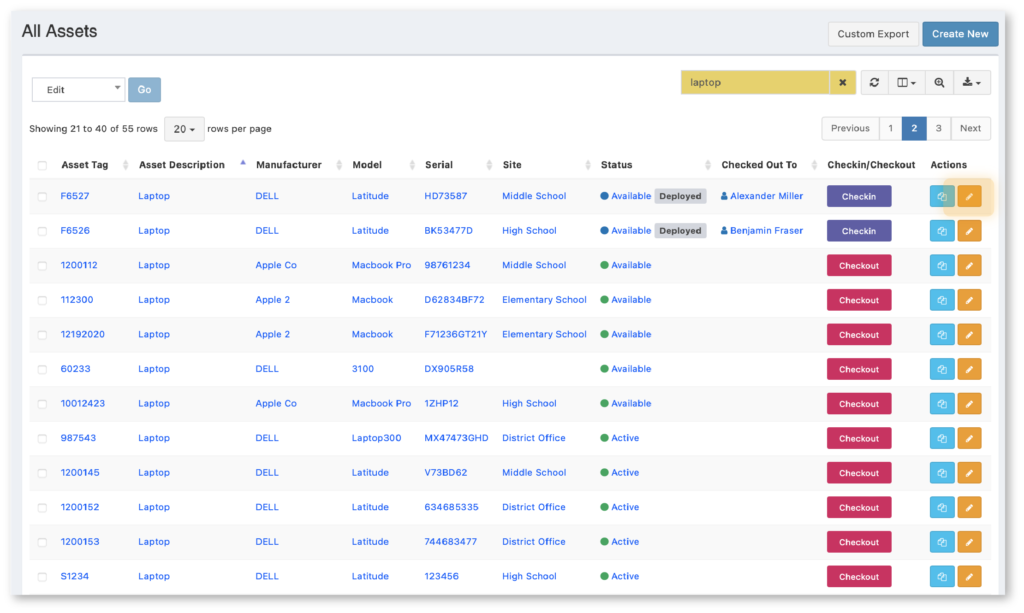The height and width of the screenshot is (613, 1024).
Task: Click the edit pencil for asset S1234
Action: tap(969, 577)
